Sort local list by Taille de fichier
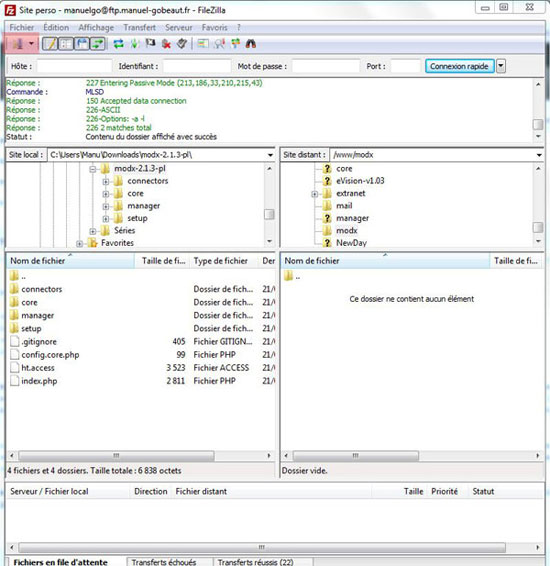 click(162, 261)
